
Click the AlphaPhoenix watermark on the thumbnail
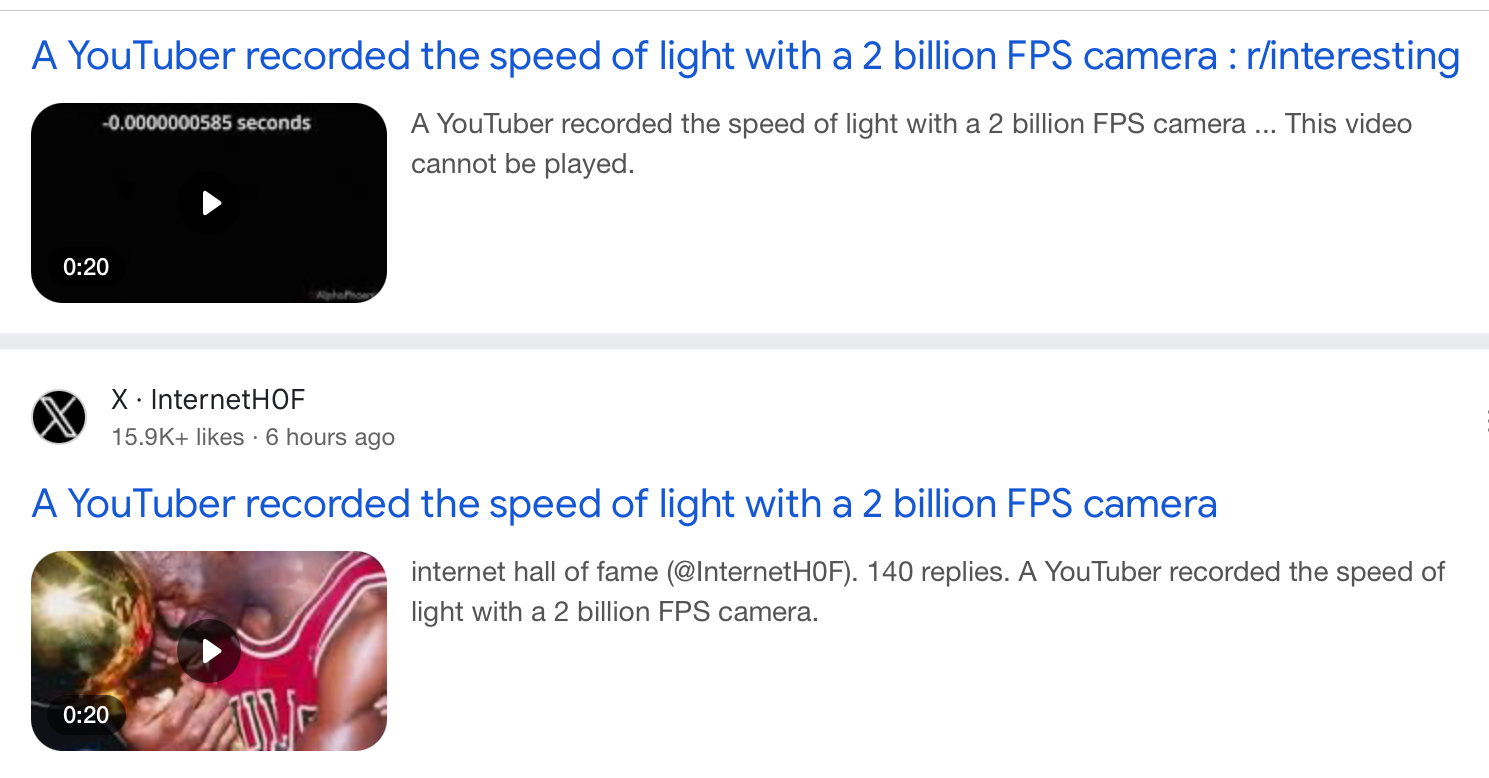[x=343, y=295]
